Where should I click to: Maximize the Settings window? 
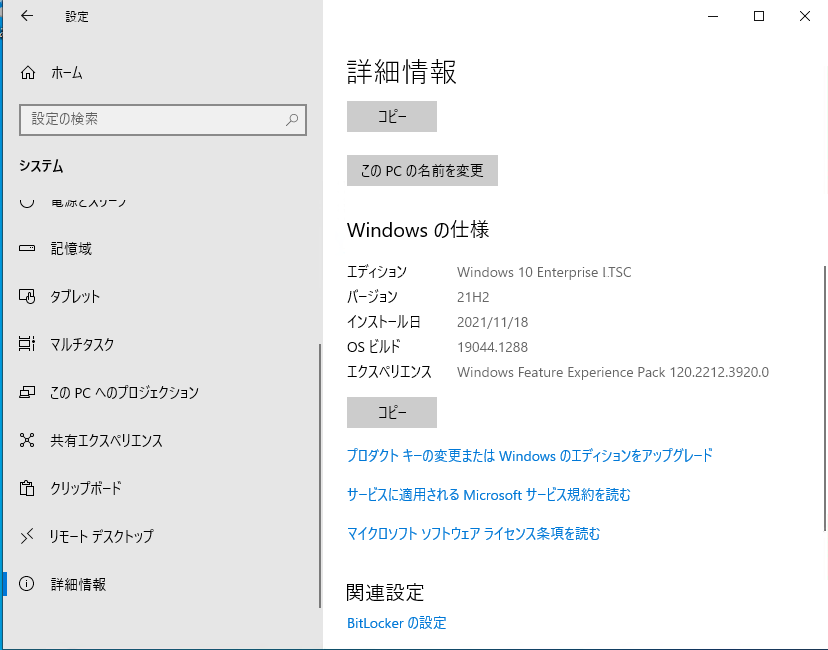759,16
